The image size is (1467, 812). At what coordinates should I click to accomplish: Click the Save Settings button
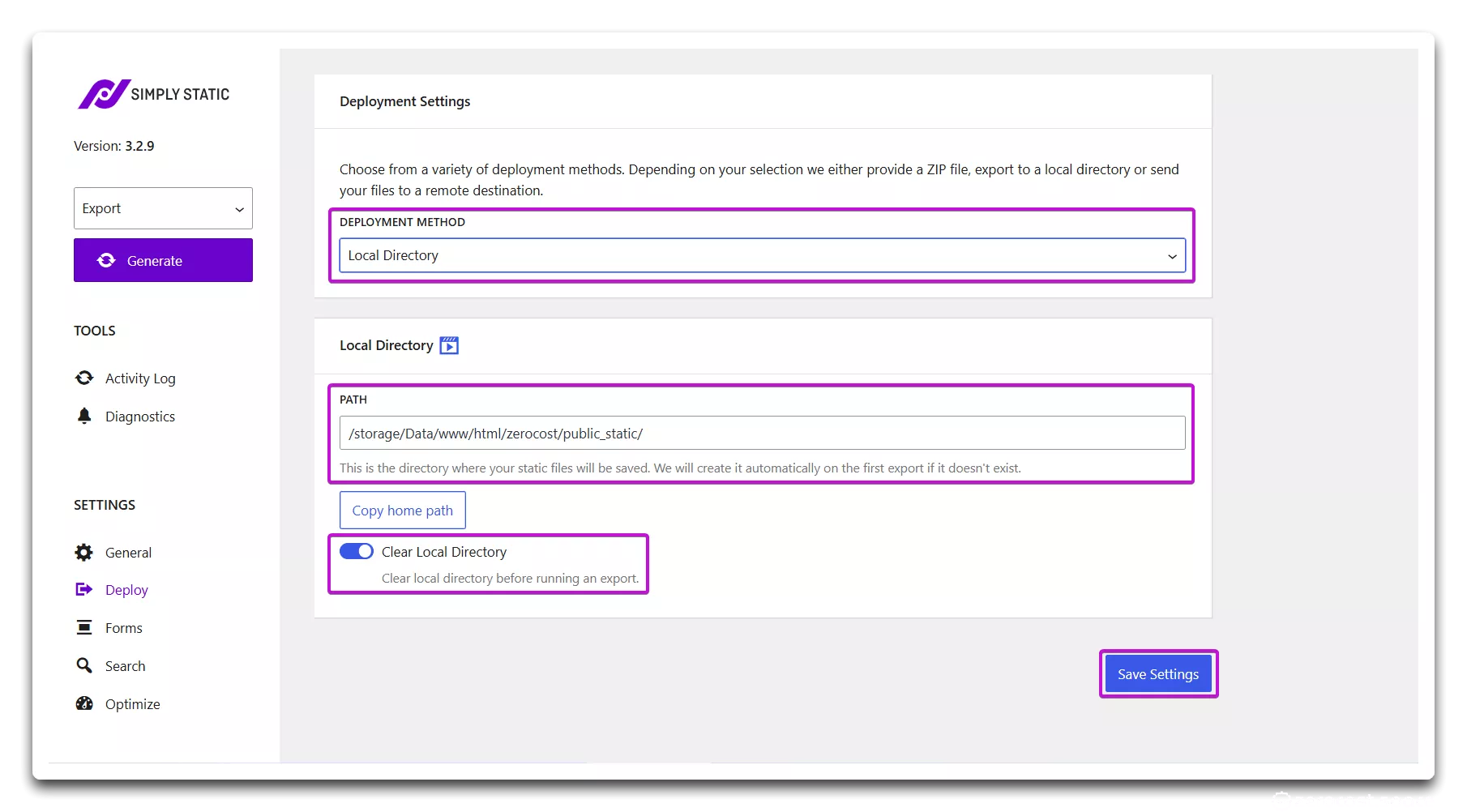(1158, 673)
